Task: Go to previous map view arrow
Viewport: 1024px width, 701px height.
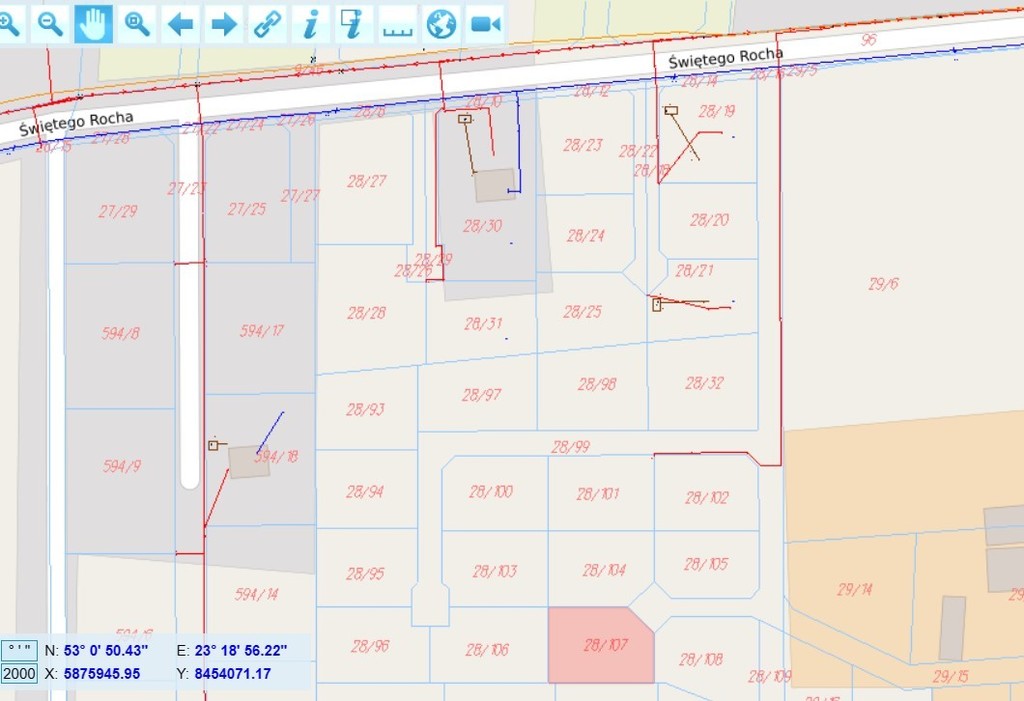Action: point(180,23)
